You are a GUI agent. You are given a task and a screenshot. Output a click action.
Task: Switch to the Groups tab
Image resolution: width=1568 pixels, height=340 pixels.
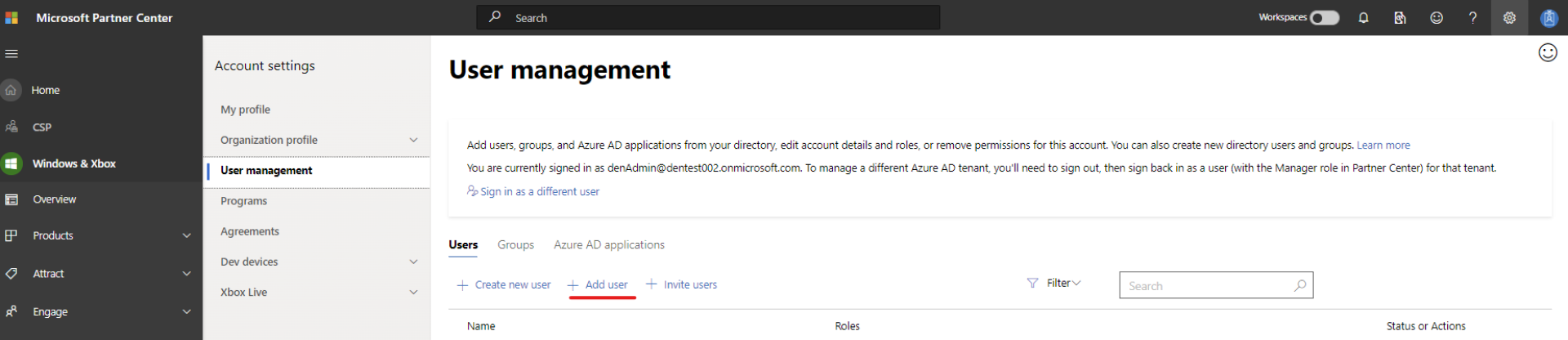click(515, 244)
